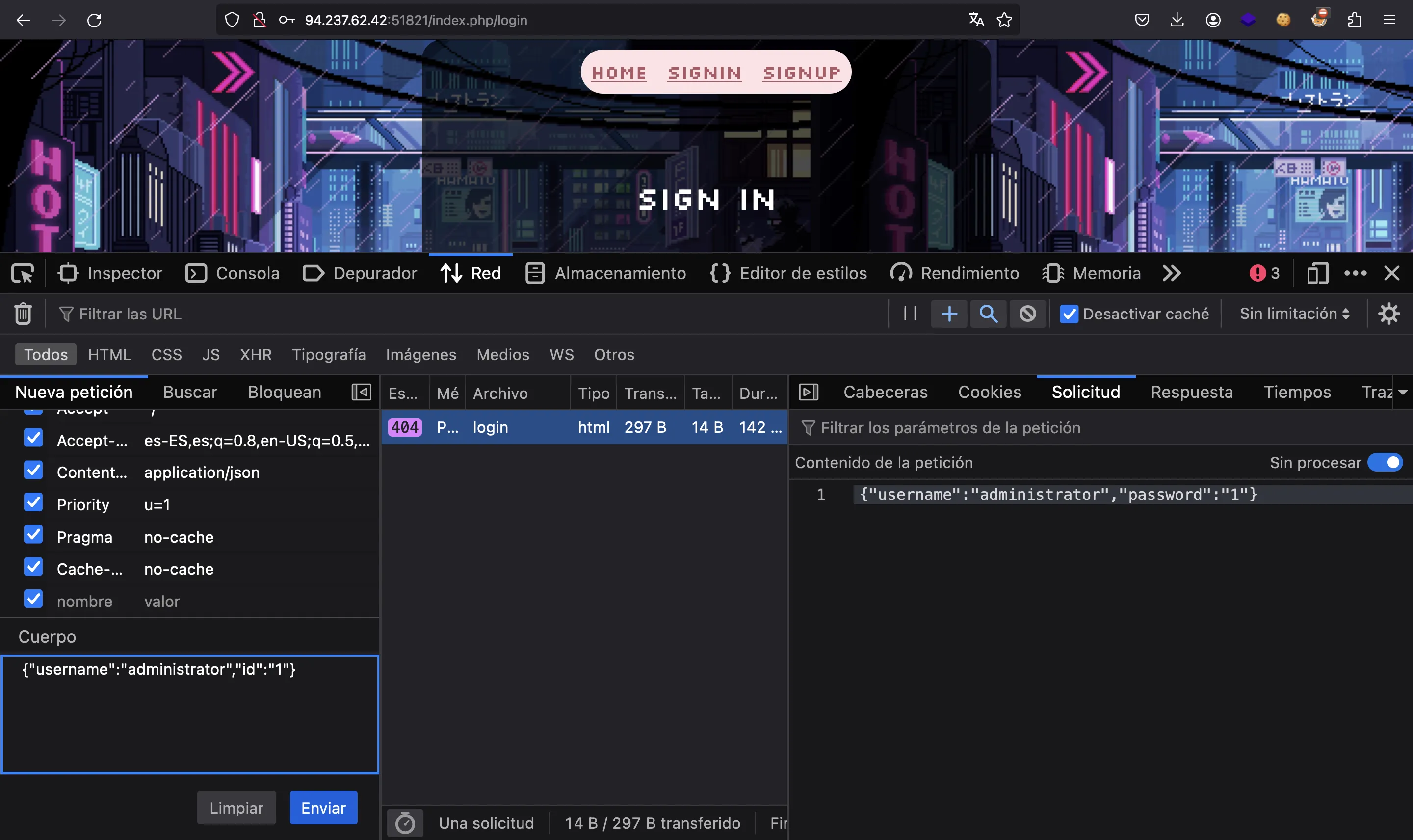
Task: Show more devtools tabs chevron
Action: tap(1172, 273)
